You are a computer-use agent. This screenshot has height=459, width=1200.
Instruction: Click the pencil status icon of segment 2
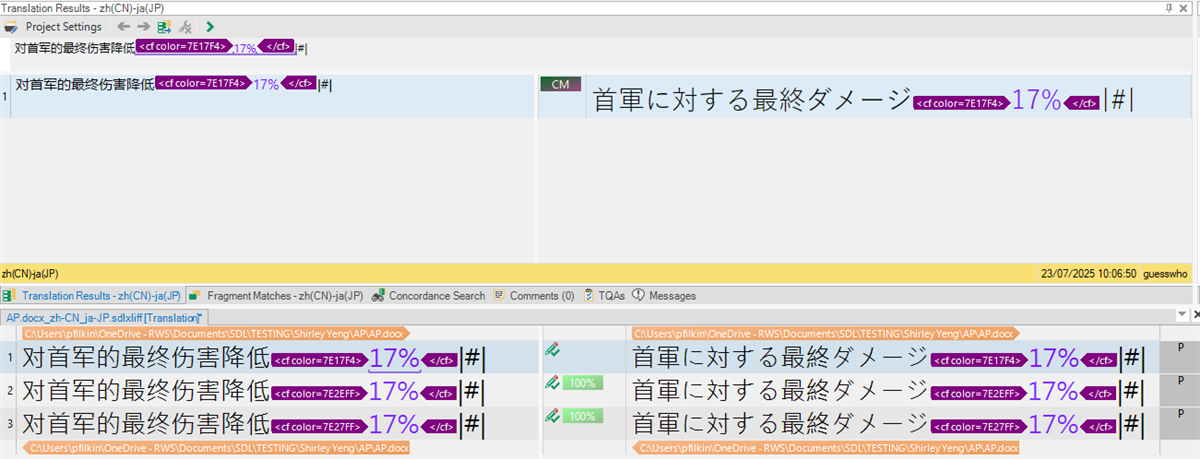pyautogui.click(x=552, y=382)
